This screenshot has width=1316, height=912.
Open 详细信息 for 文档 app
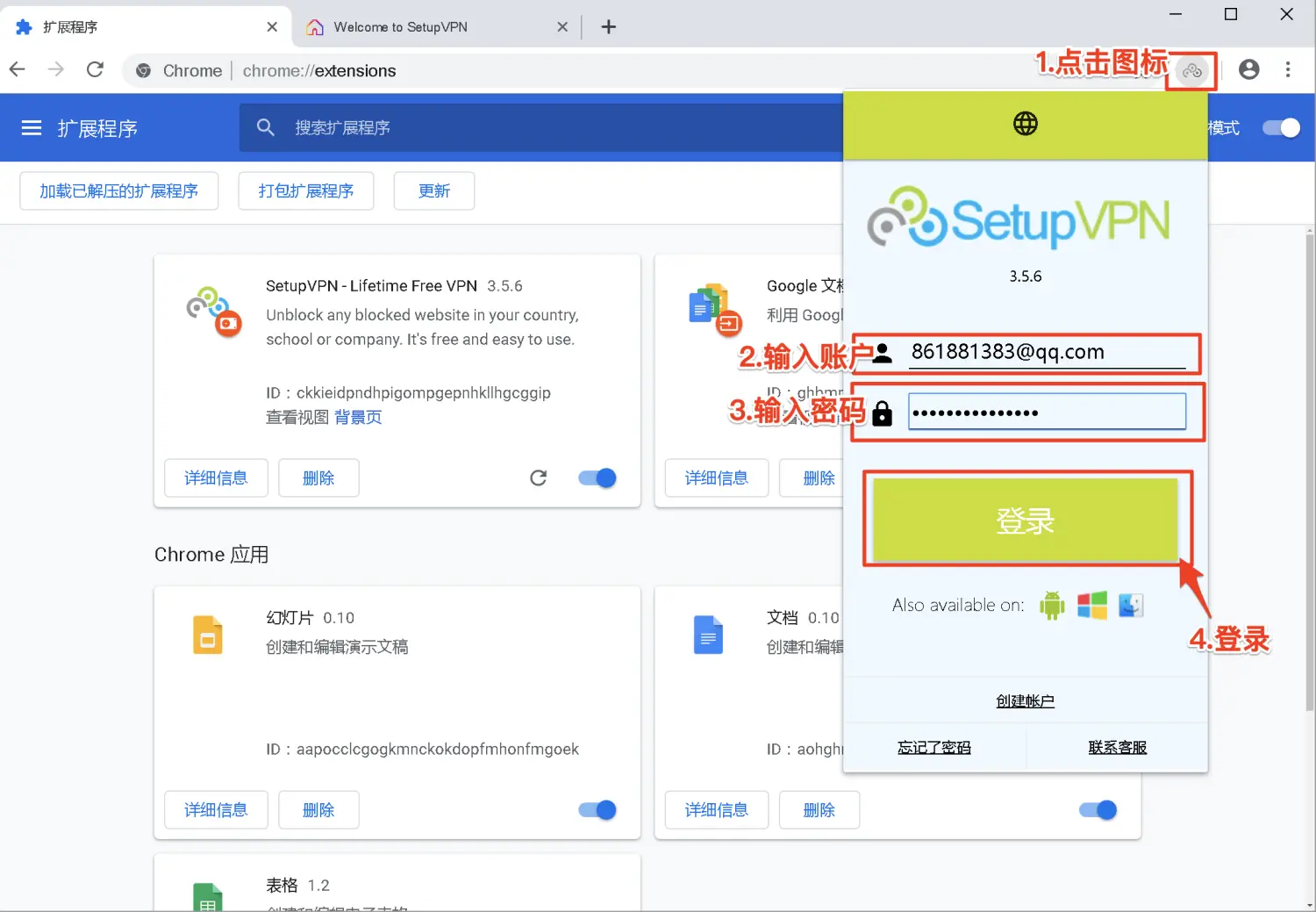[717, 809]
